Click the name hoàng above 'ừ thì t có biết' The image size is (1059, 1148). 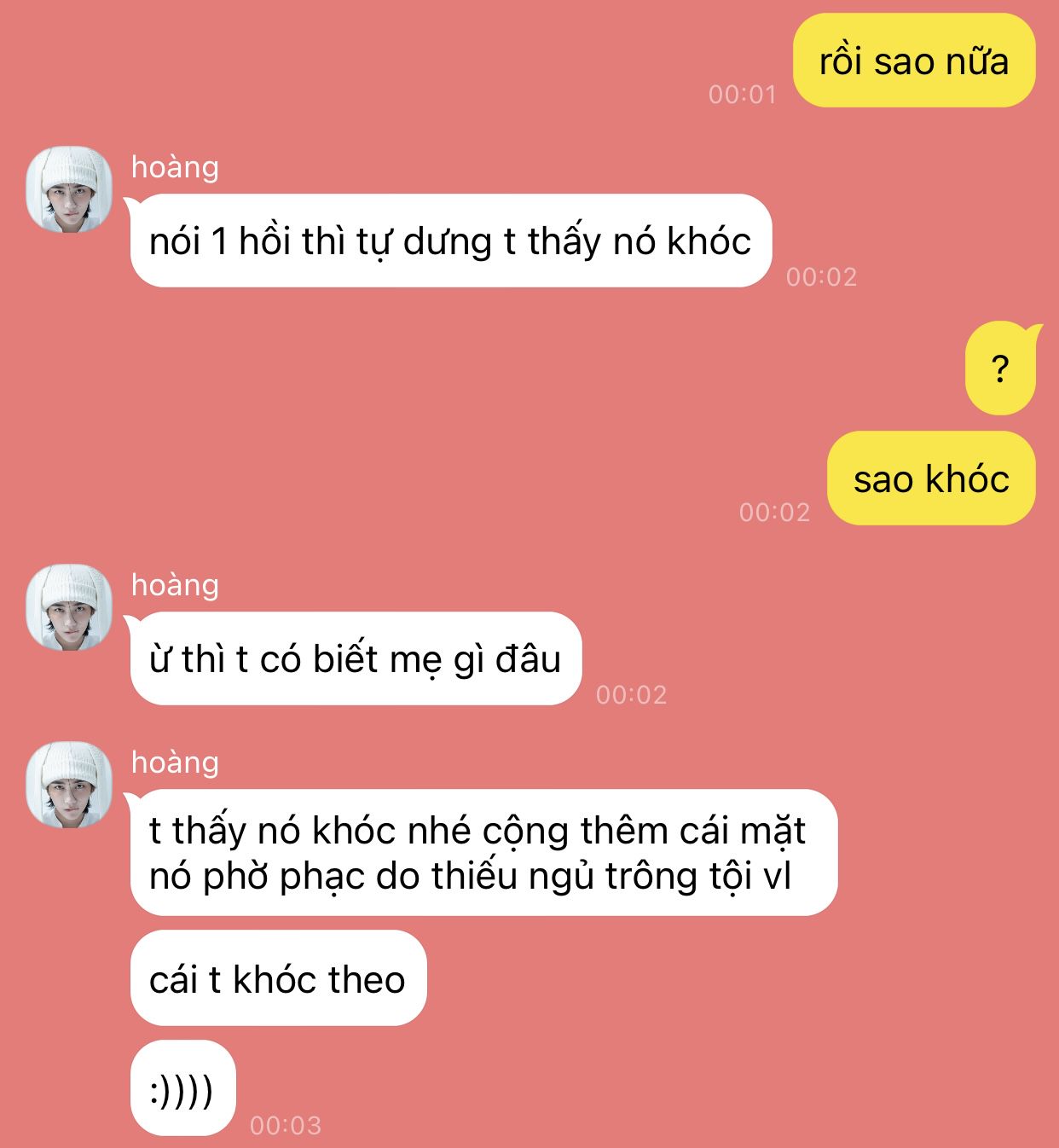175,585
